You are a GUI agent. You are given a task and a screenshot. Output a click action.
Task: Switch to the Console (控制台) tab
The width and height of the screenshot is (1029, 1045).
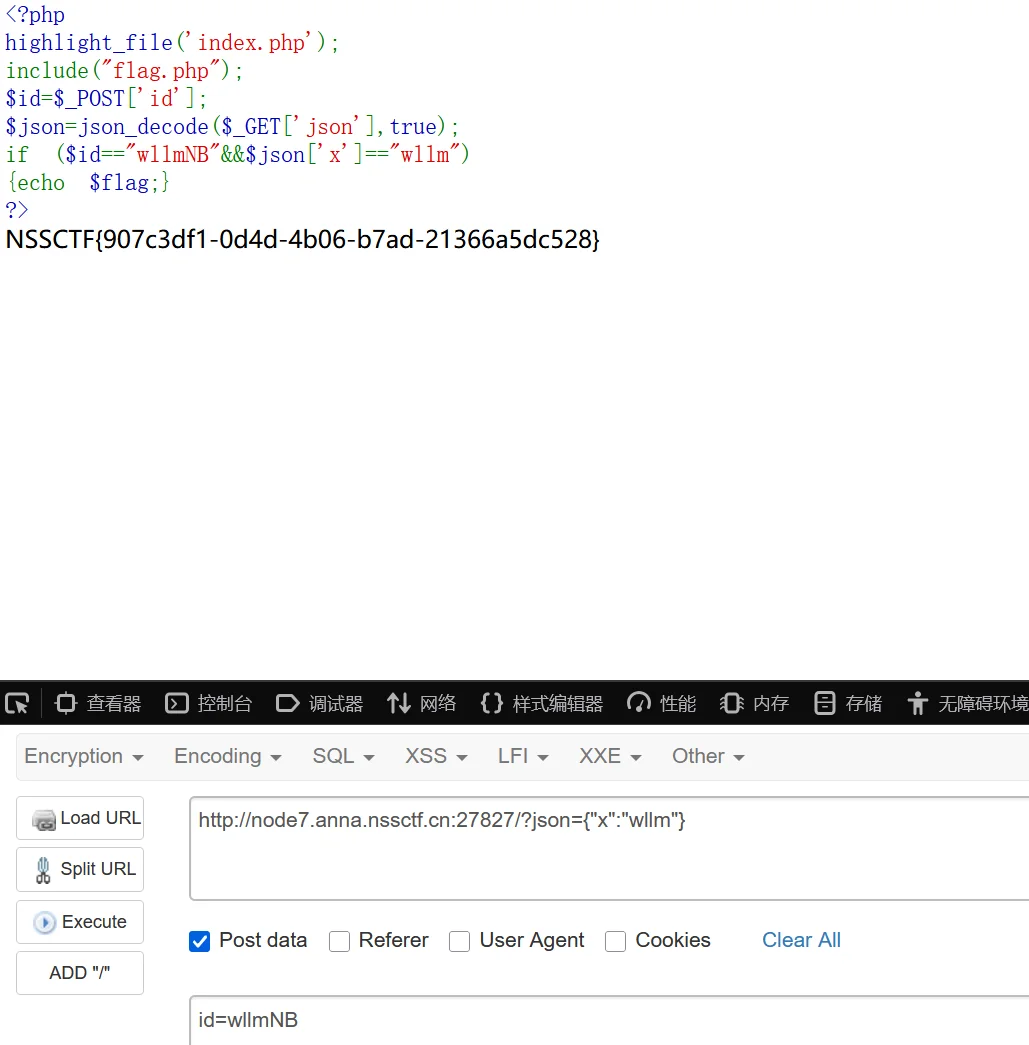click(208, 703)
